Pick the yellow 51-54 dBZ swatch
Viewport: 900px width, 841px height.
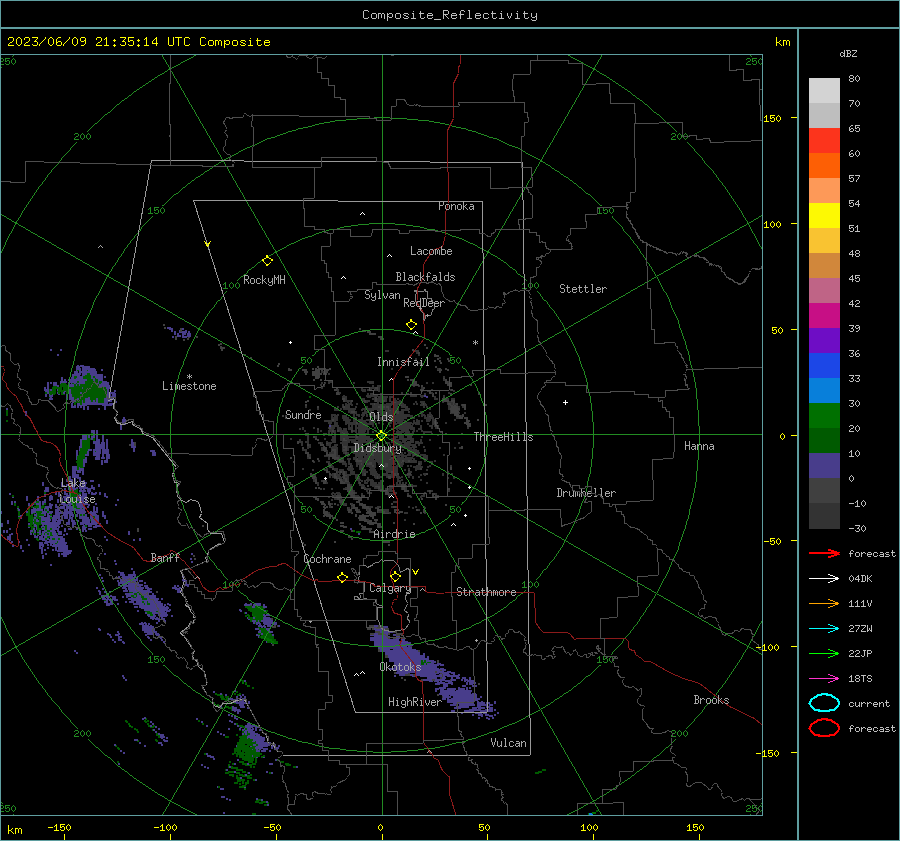coord(824,216)
